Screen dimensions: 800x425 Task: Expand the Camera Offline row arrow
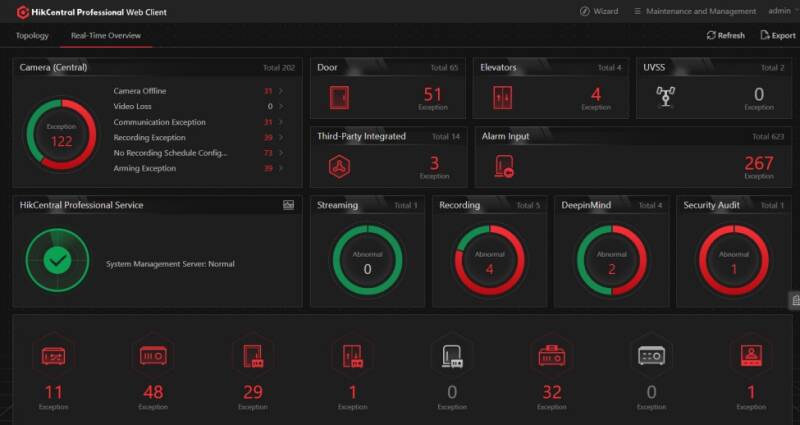coord(281,91)
